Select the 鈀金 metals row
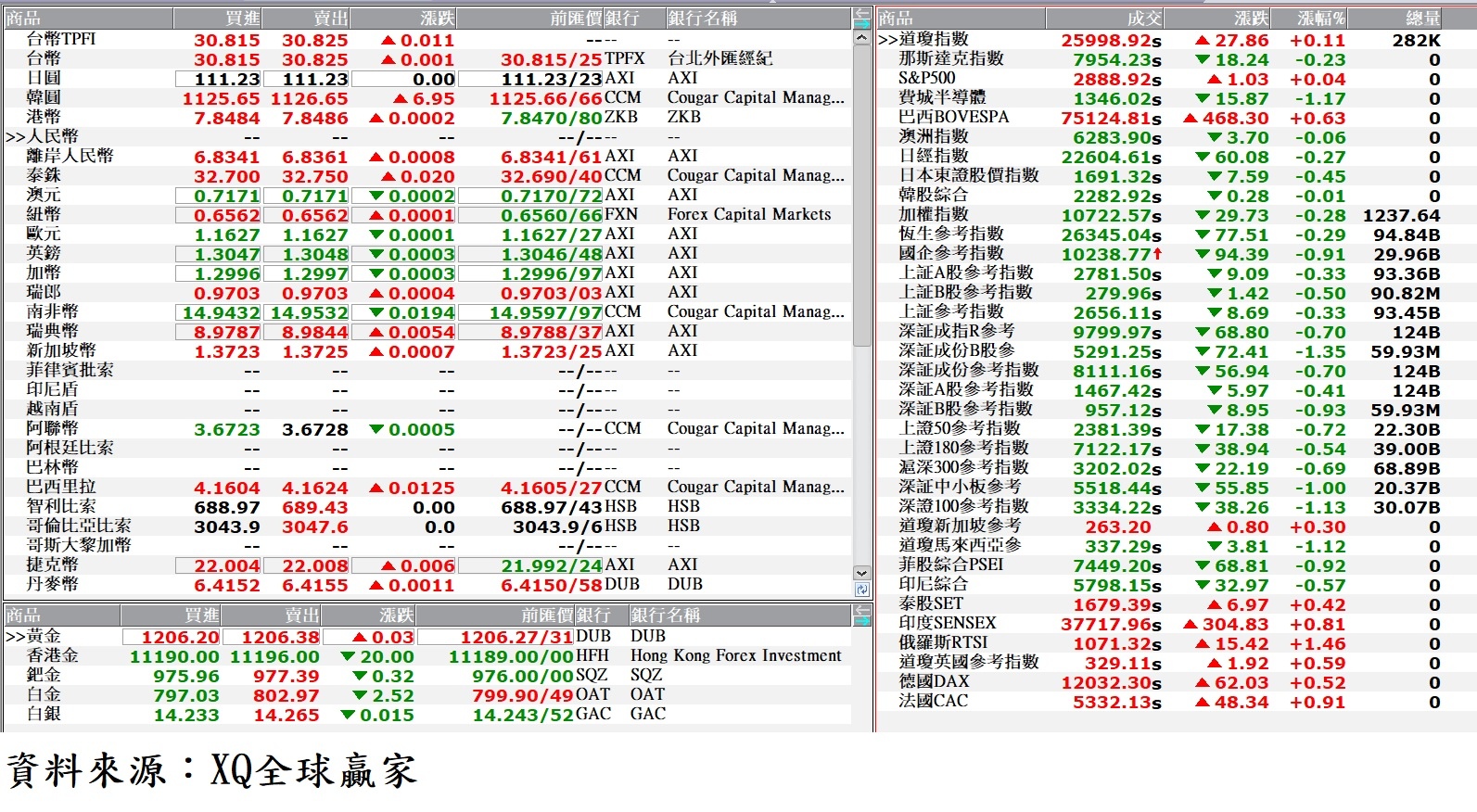The image size is (1477, 812). [427, 675]
